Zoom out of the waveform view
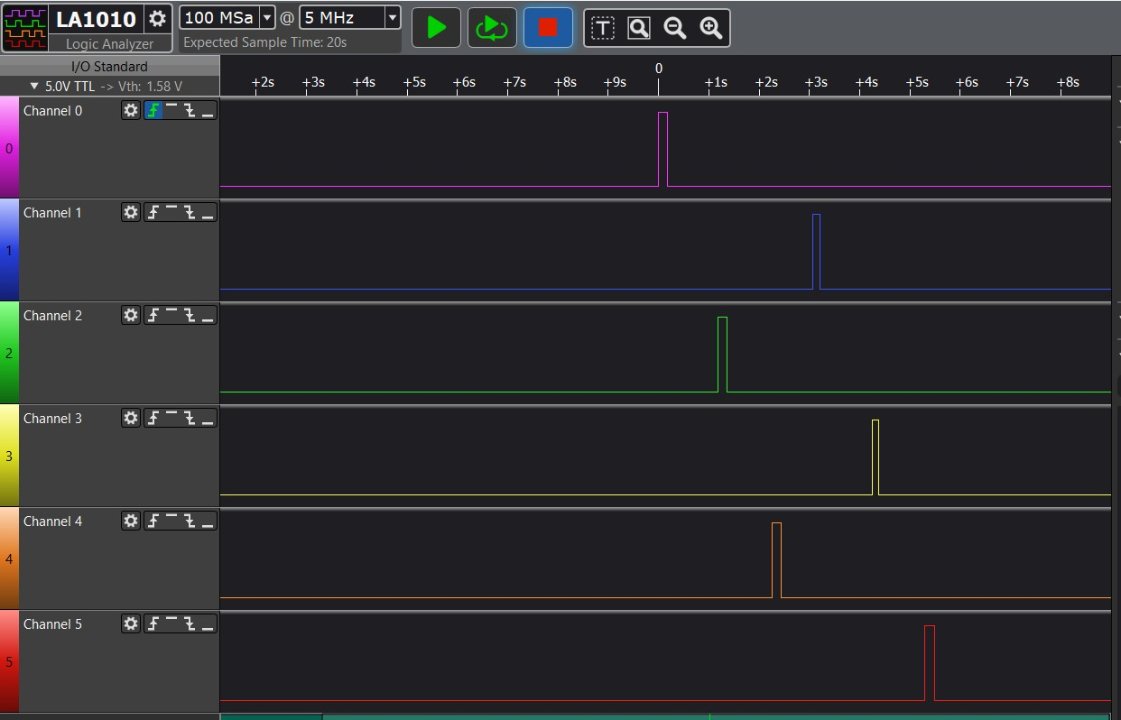This screenshot has width=1121, height=720. (675, 28)
